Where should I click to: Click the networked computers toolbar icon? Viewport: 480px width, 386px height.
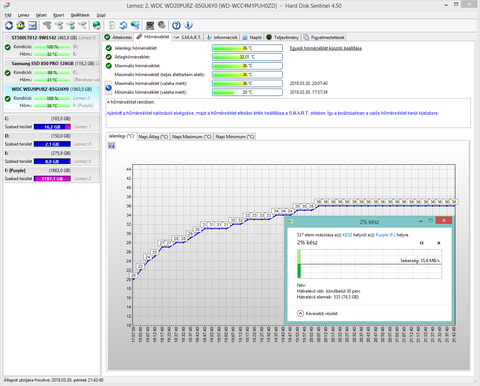pos(135,25)
